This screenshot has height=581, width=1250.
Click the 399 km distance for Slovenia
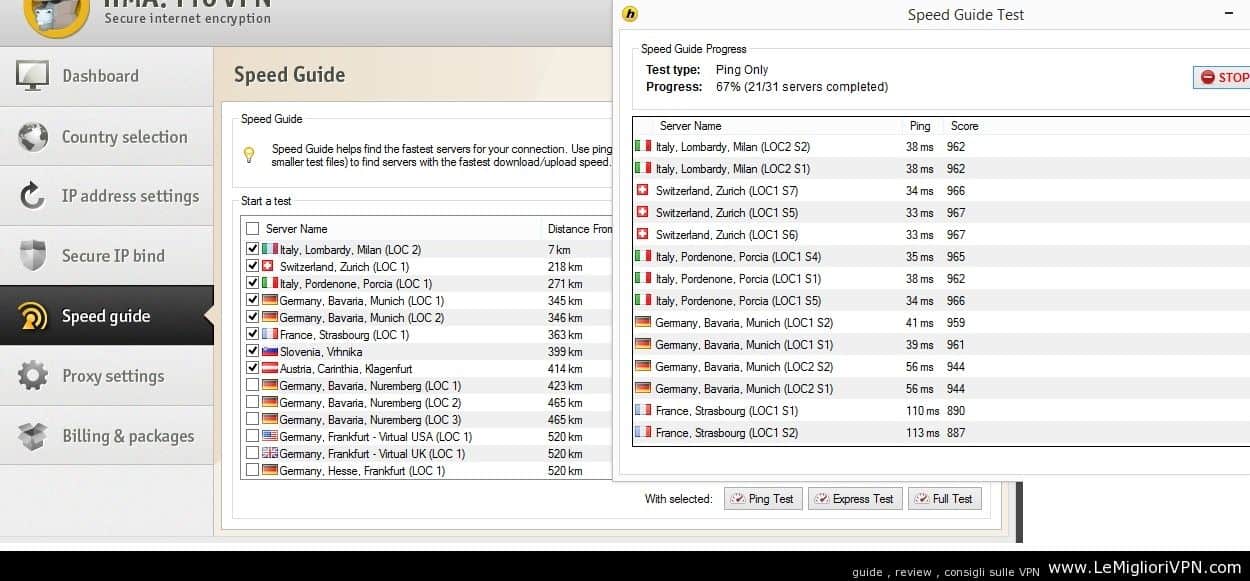coord(565,352)
